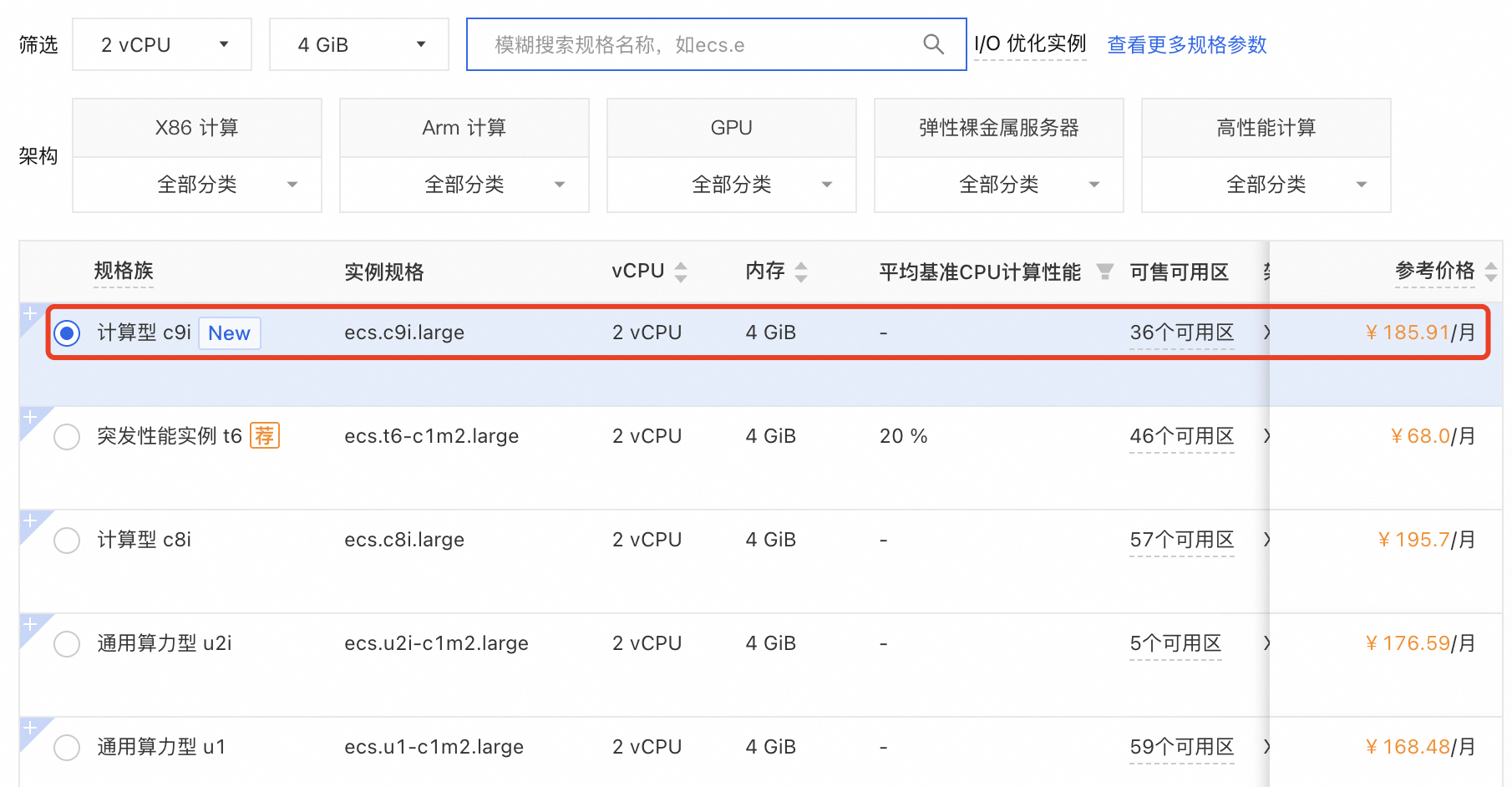Click the plus icon on ecs.t6-c1m2.large row

[x=30, y=417]
